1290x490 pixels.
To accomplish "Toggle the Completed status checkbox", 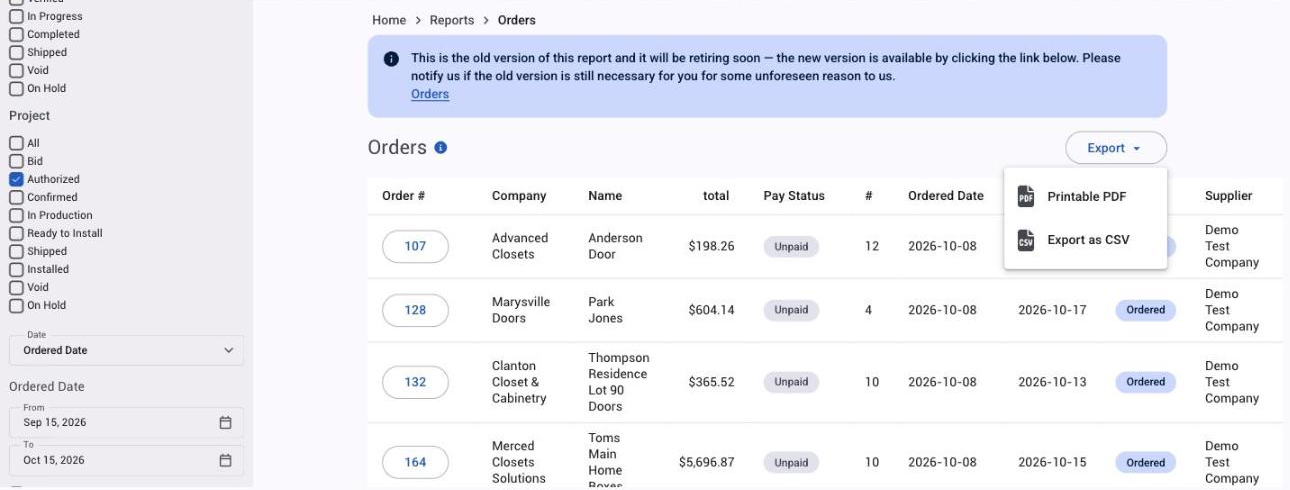I will [x=16, y=34].
